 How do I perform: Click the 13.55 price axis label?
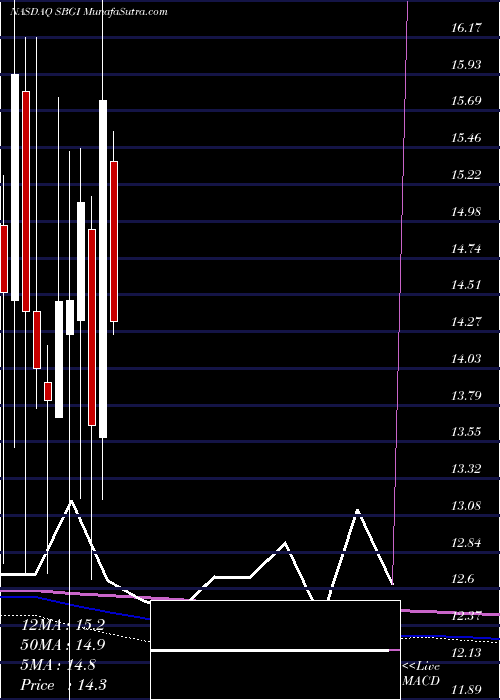(x=466, y=431)
